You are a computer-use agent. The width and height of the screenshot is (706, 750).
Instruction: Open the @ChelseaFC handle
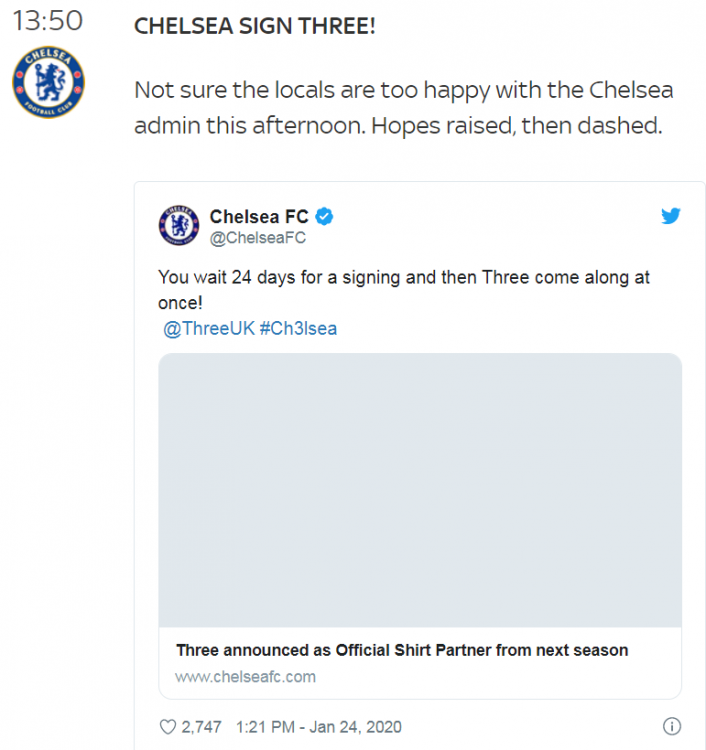click(258, 238)
